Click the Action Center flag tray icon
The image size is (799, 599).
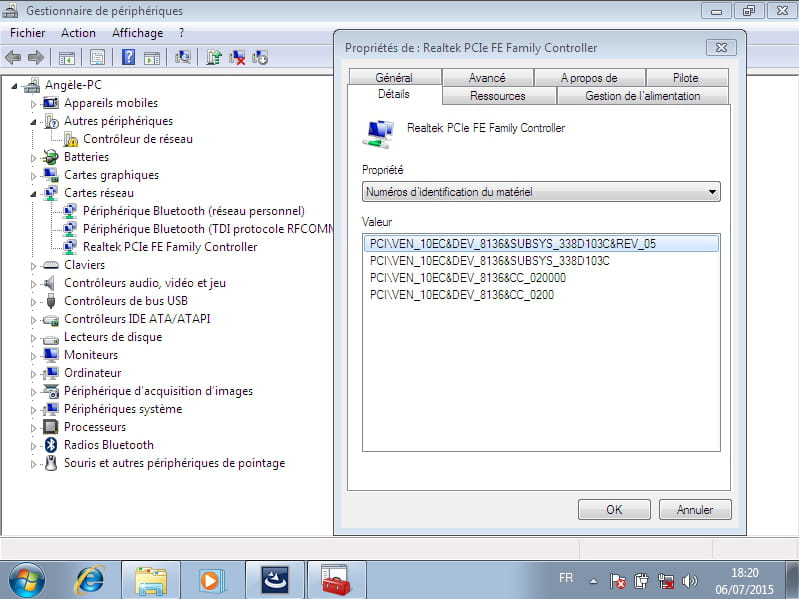[x=618, y=581]
